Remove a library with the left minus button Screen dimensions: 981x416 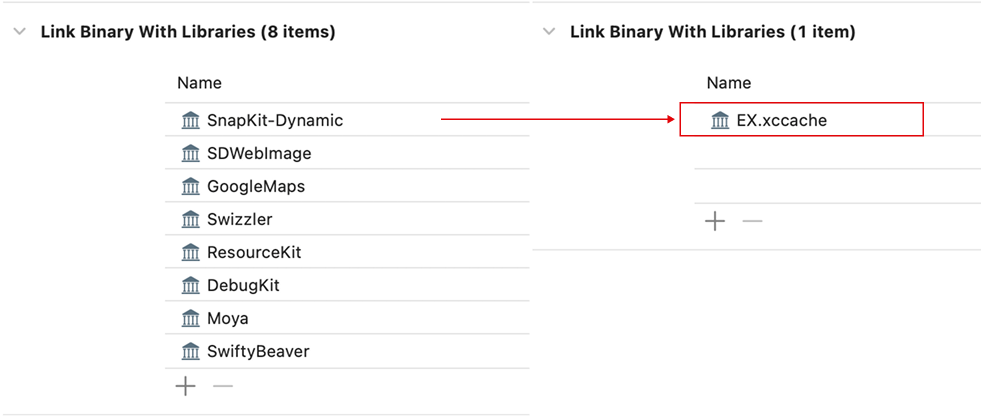click(x=223, y=387)
